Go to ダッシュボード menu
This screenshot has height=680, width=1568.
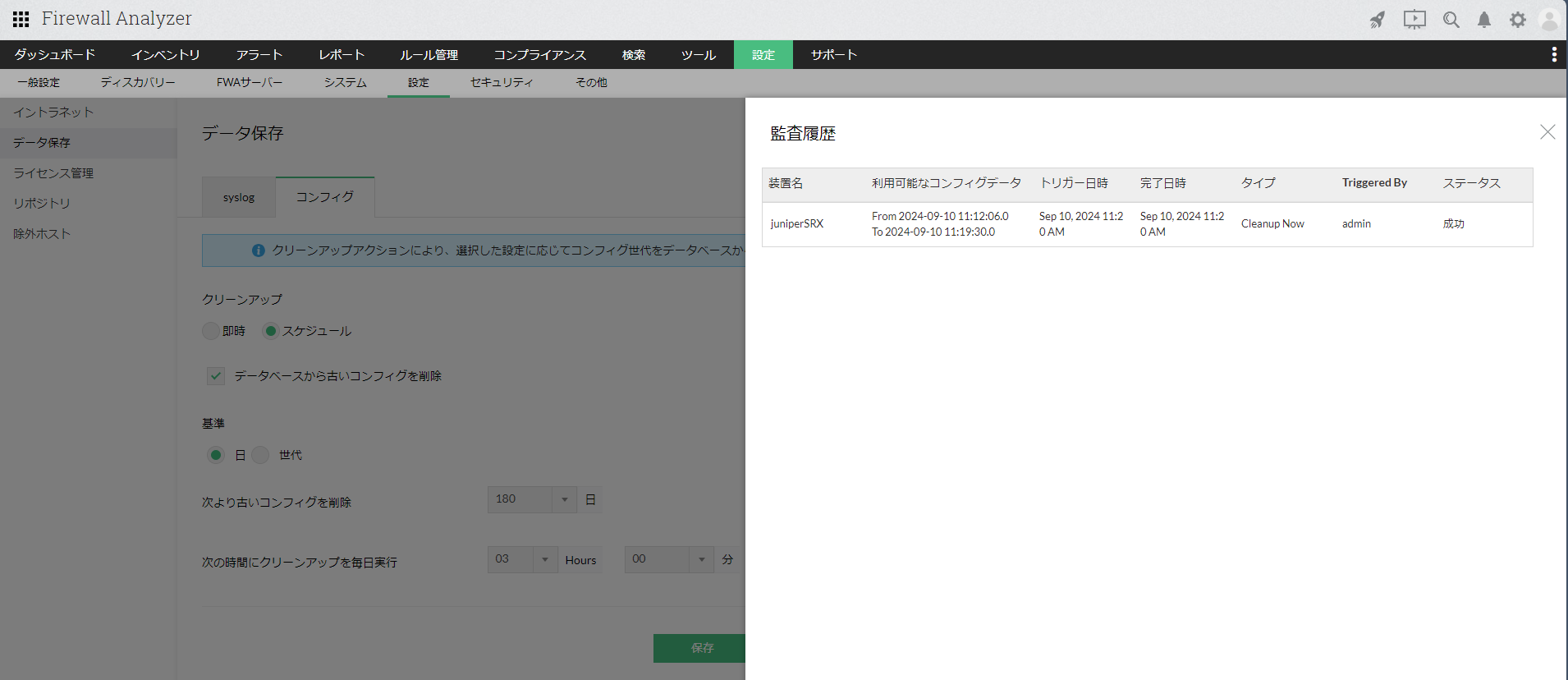(55, 55)
